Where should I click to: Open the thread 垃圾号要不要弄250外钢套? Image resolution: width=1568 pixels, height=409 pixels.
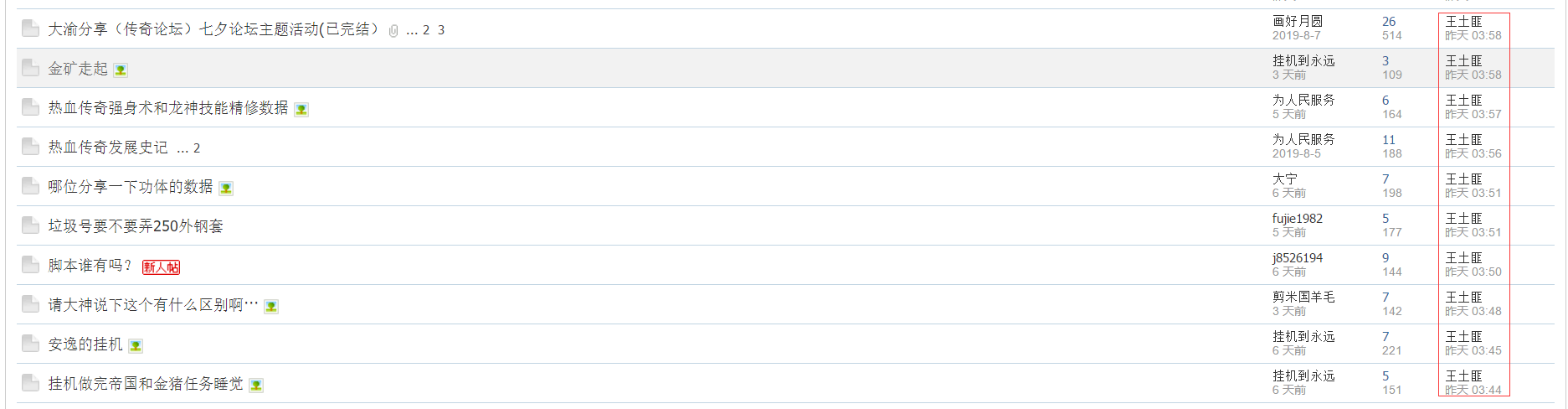(136, 226)
